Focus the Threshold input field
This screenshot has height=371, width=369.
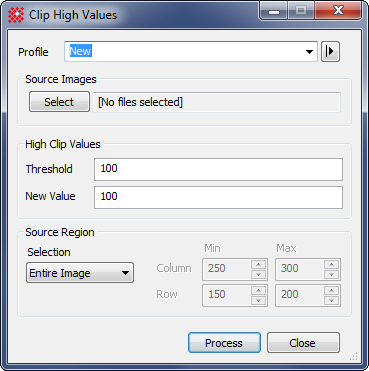218,169
